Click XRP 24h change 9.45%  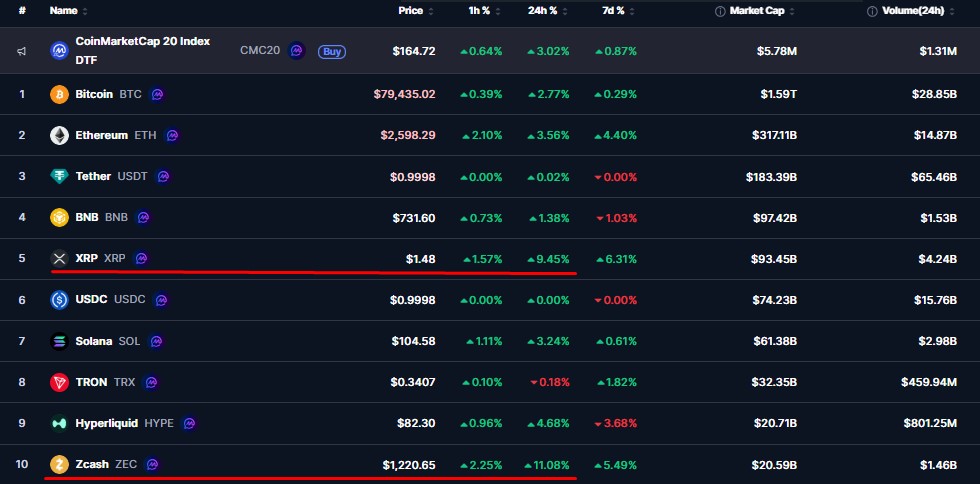(x=548, y=259)
